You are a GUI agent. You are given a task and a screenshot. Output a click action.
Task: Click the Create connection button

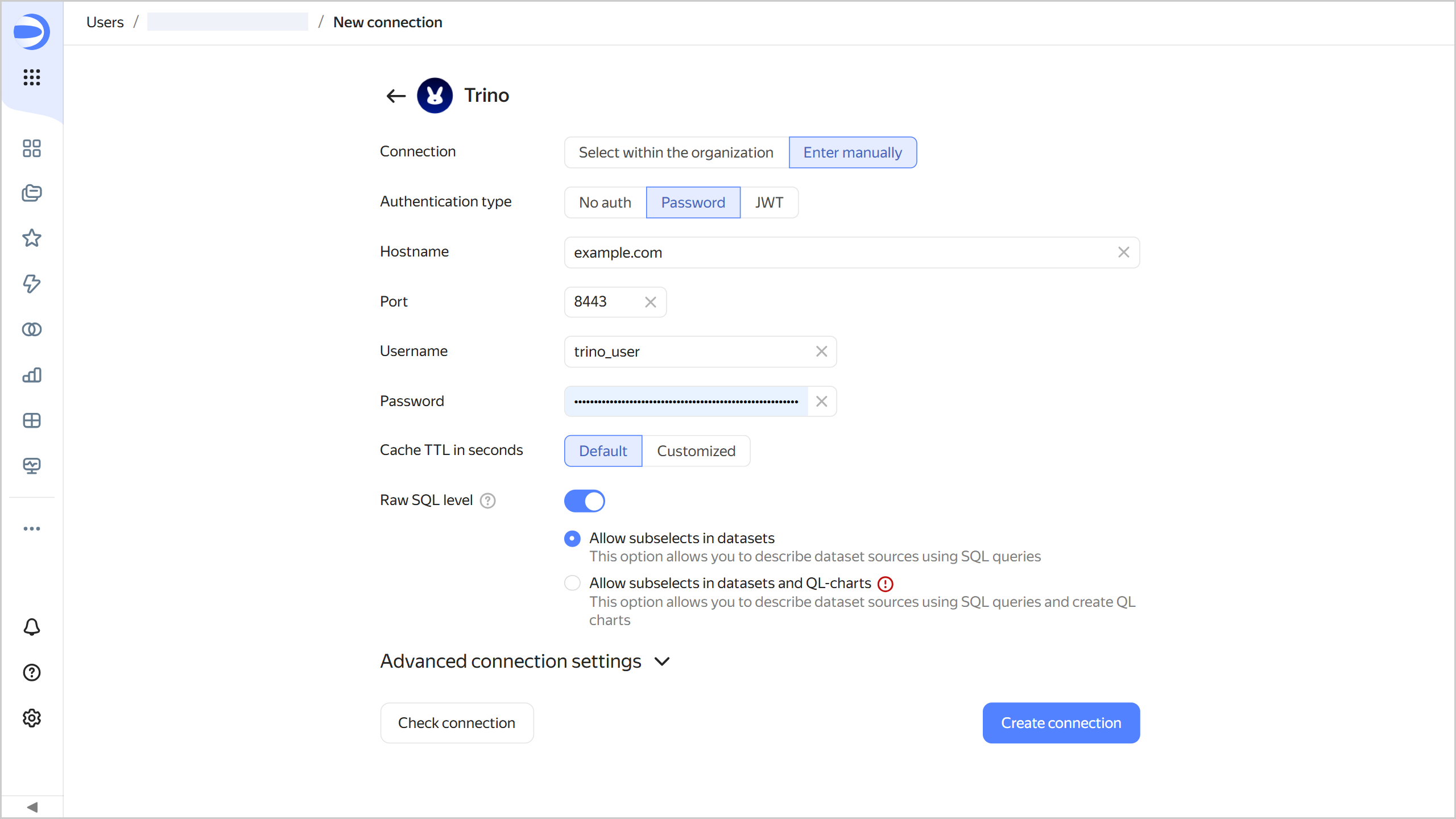[1061, 723]
